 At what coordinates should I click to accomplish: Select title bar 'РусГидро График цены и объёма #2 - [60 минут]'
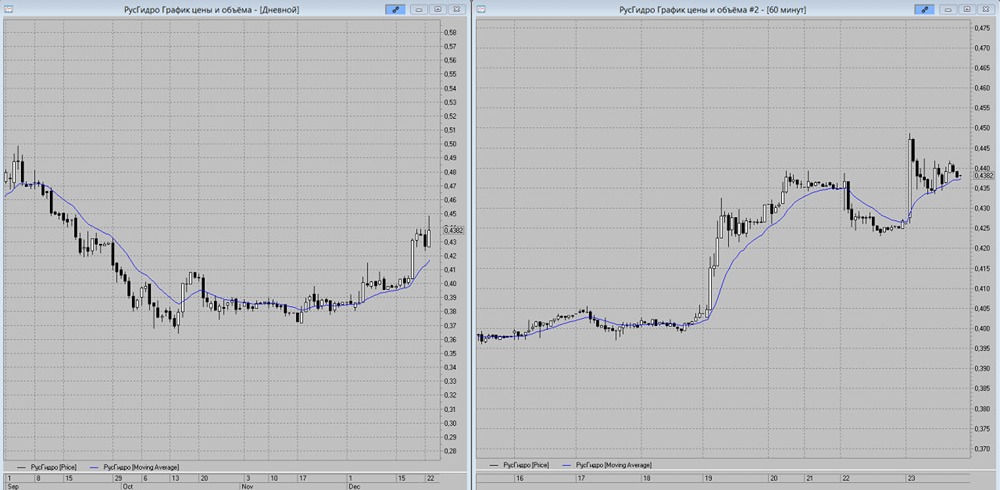click(713, 10)
